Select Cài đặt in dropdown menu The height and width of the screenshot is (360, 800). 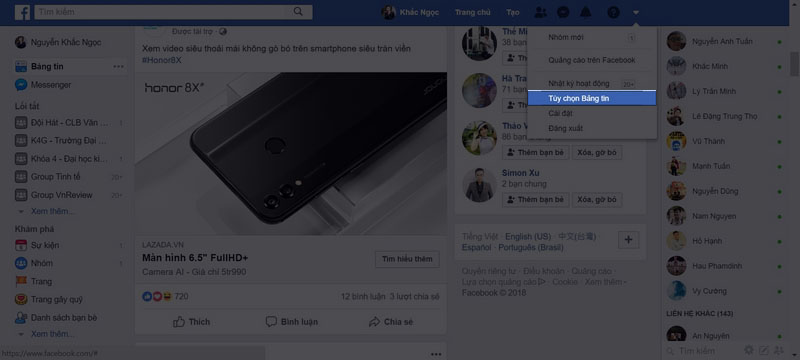tap(591, 113)
